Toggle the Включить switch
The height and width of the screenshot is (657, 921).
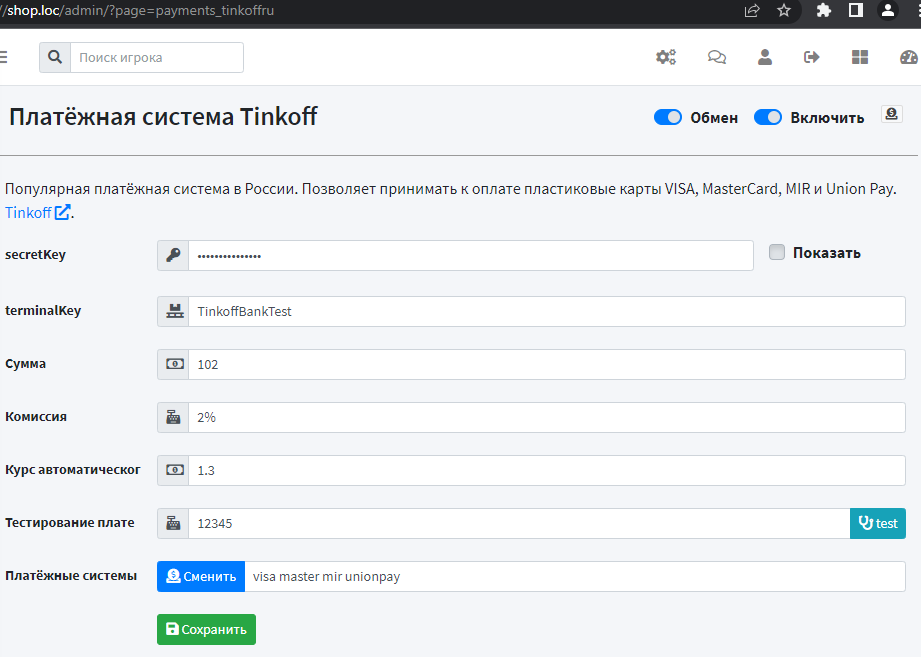coord(768,117)
